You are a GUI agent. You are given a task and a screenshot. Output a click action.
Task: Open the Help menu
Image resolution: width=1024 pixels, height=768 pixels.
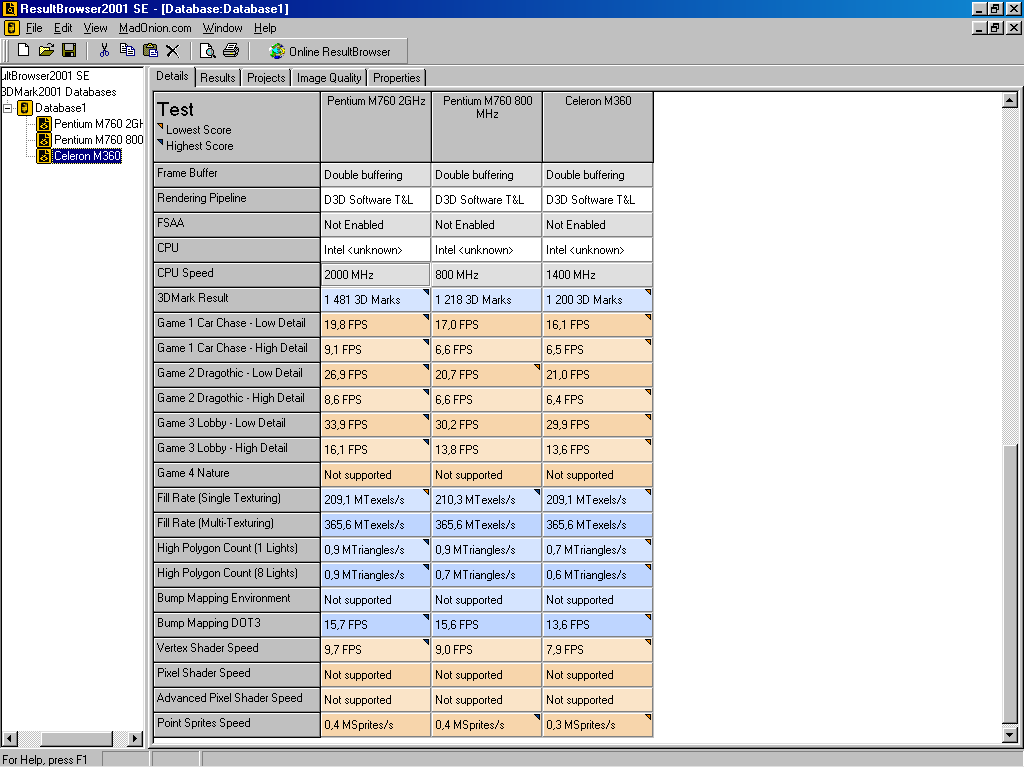(x=265, y=28)
